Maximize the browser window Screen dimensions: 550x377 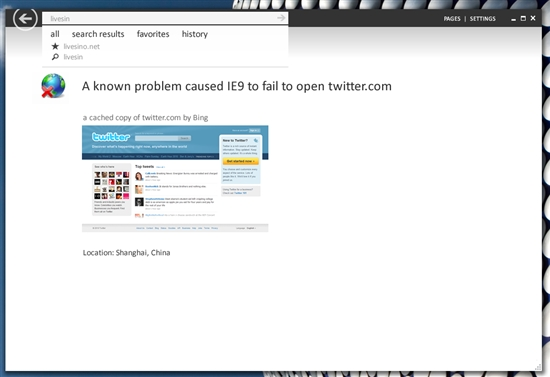click(523, 18)
